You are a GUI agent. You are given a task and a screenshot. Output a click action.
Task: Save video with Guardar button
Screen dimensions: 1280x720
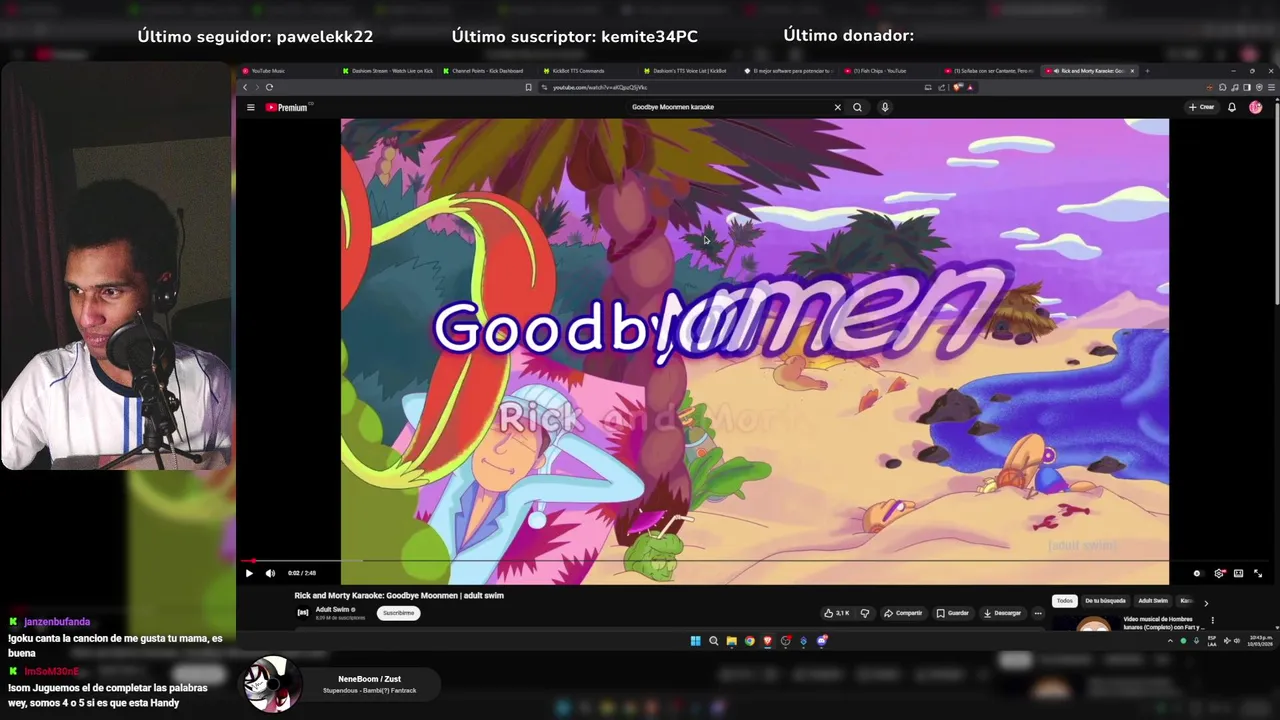953,613
